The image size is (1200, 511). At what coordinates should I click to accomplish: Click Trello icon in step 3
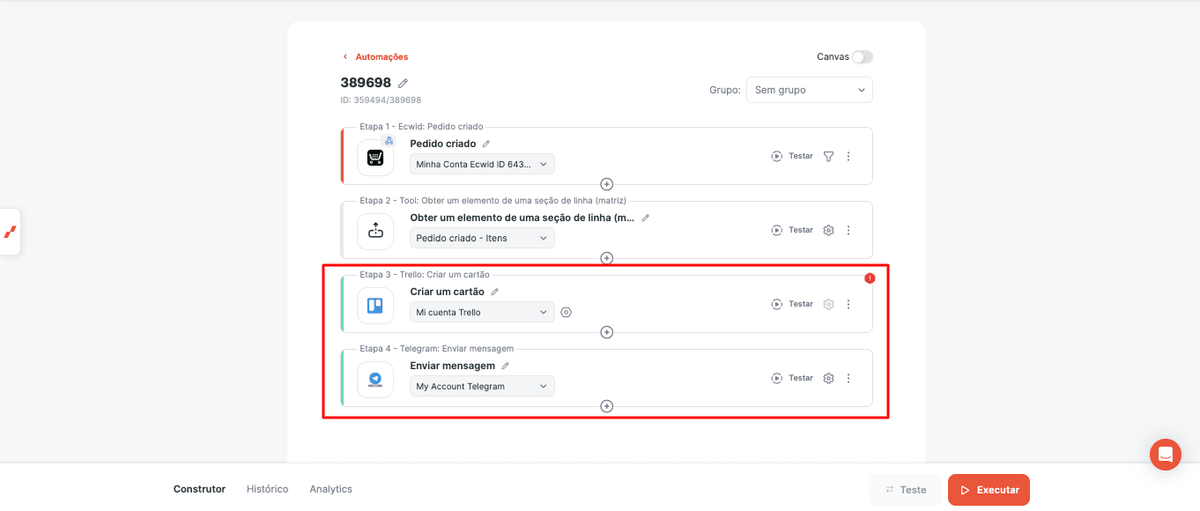(375, 305)
